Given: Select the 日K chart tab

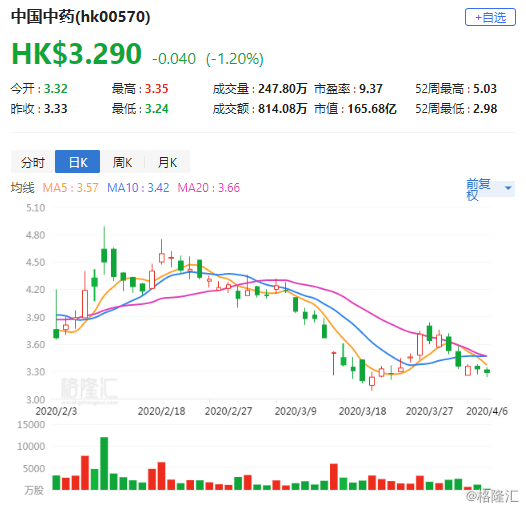Looking at the screenshot, I should pyautogui.click(x=77, y=162).
